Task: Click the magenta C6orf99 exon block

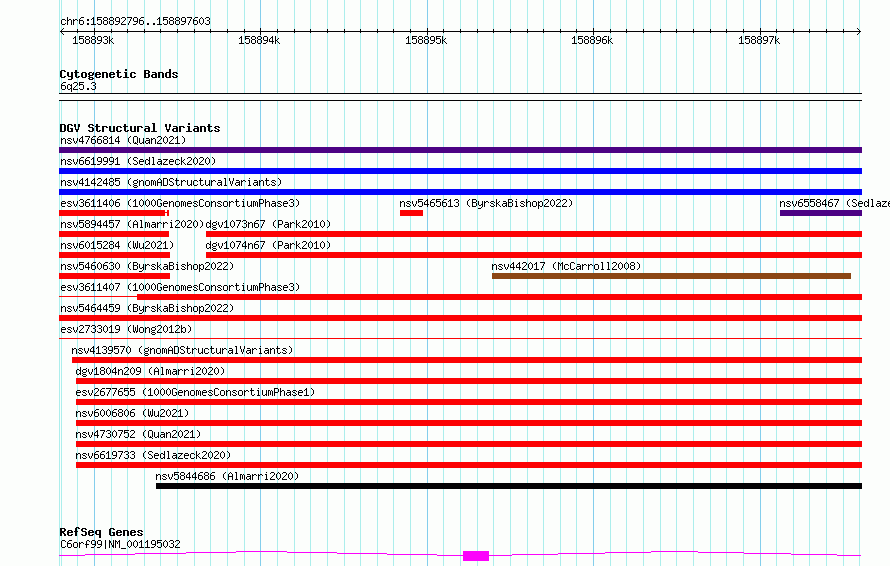Action: [476, 556]
